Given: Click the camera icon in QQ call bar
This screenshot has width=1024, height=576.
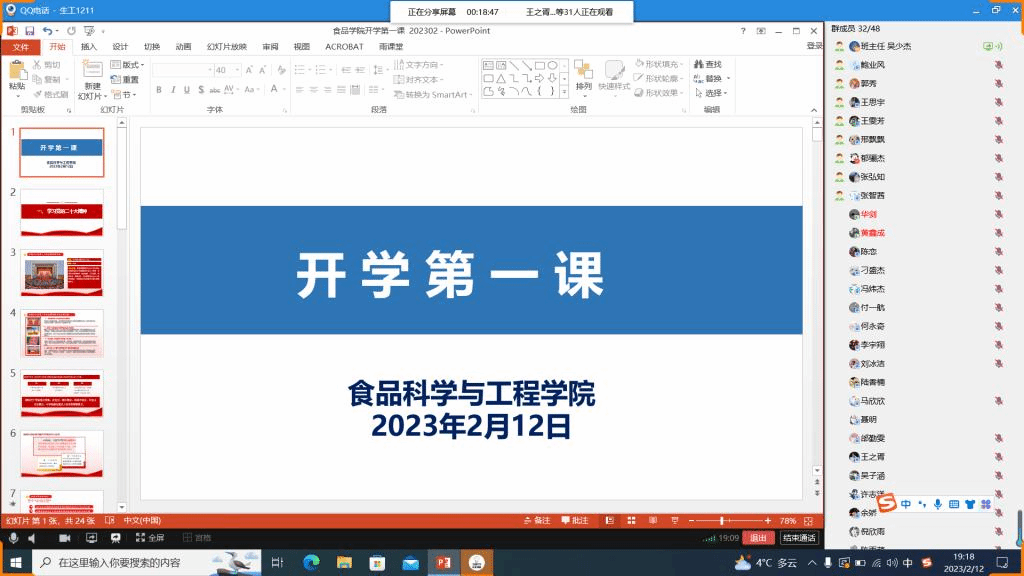Looking at the screenshot, I should coord(64,538).
